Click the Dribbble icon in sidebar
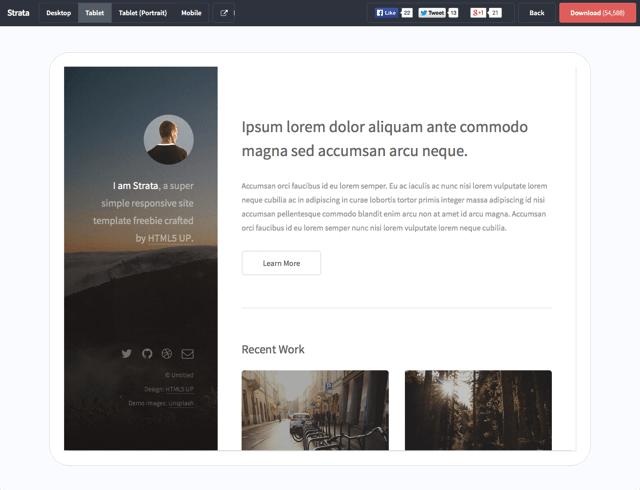The height and width of the screenshot is (490, 640). pos(167,353)
